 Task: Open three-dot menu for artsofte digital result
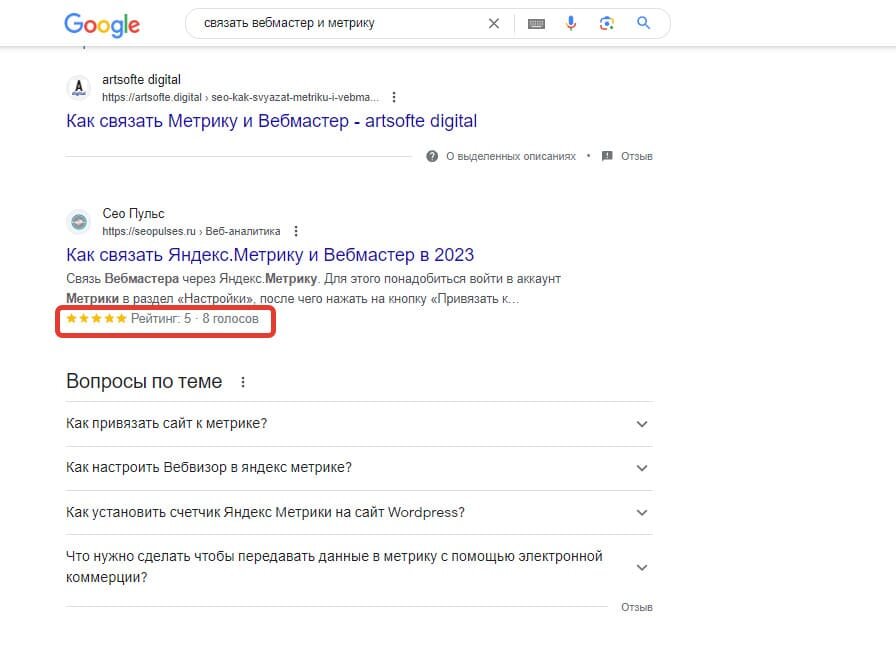394,97
